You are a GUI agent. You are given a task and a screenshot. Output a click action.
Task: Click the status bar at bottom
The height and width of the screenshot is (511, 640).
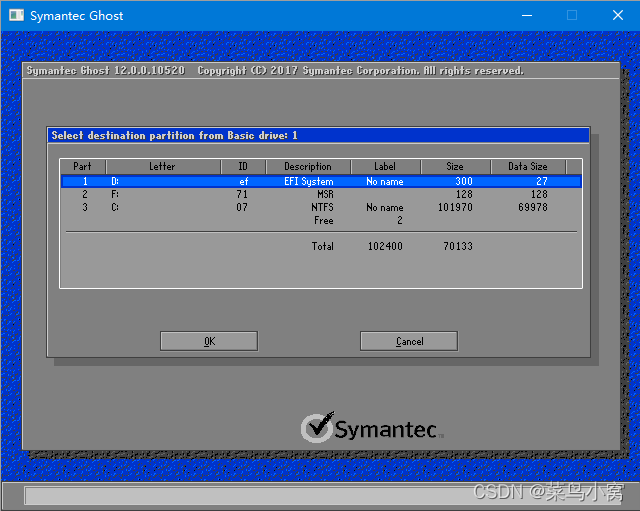(x=320, y=495)
